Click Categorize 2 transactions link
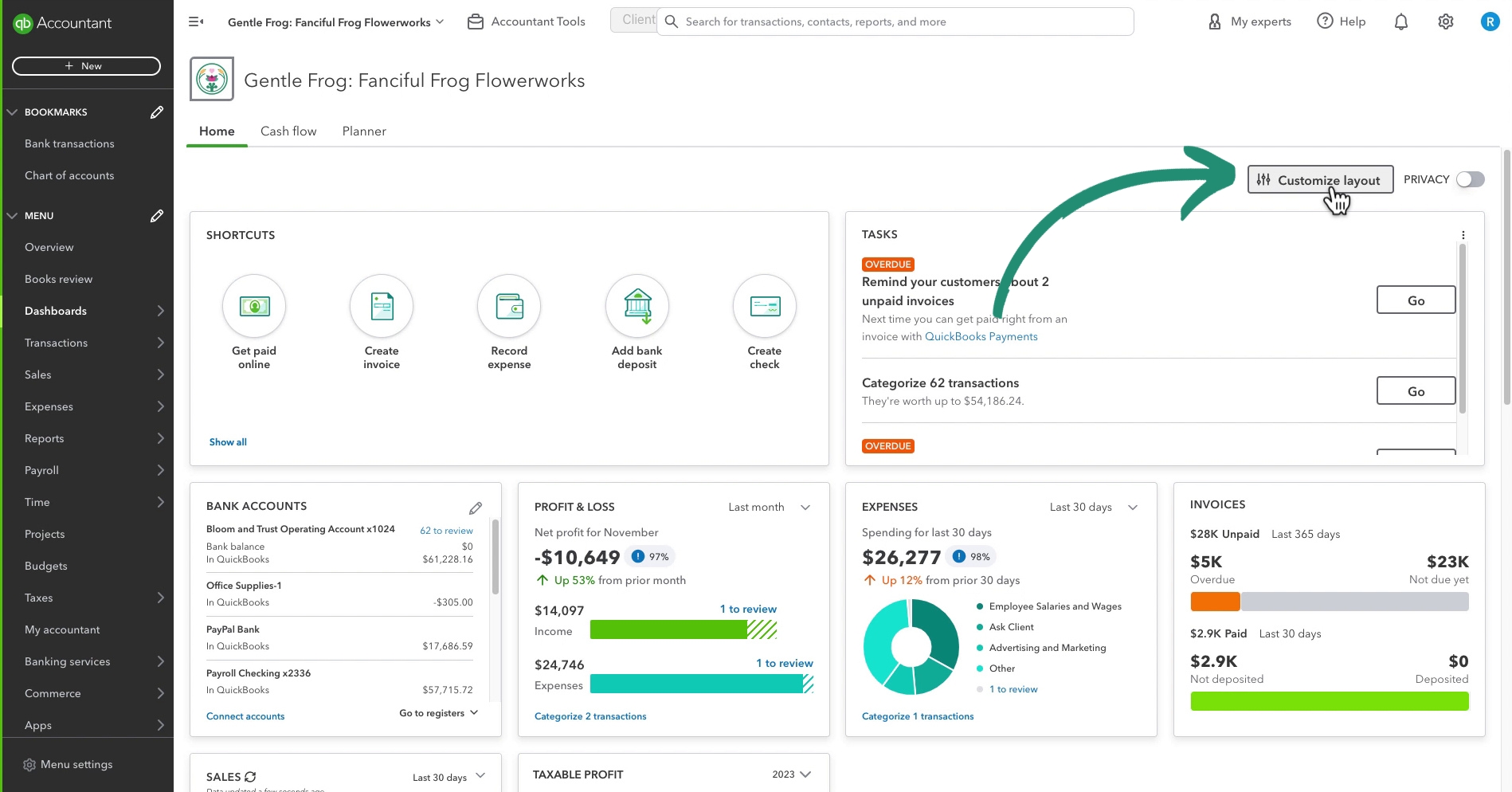 590,716
